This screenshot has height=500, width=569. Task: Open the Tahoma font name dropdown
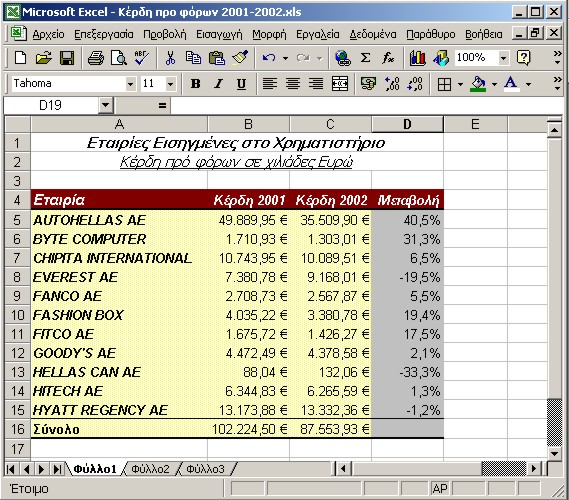click(130, 84)
